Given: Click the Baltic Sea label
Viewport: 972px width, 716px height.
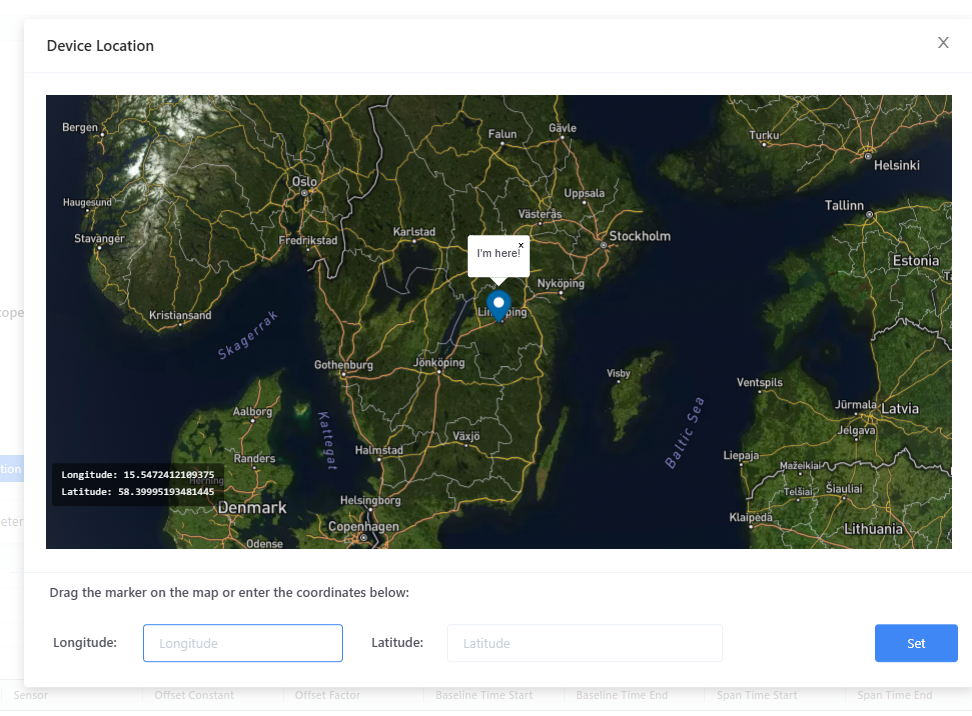Looking at the screenshot, I should pyautogui.click(x=684, y=433).
